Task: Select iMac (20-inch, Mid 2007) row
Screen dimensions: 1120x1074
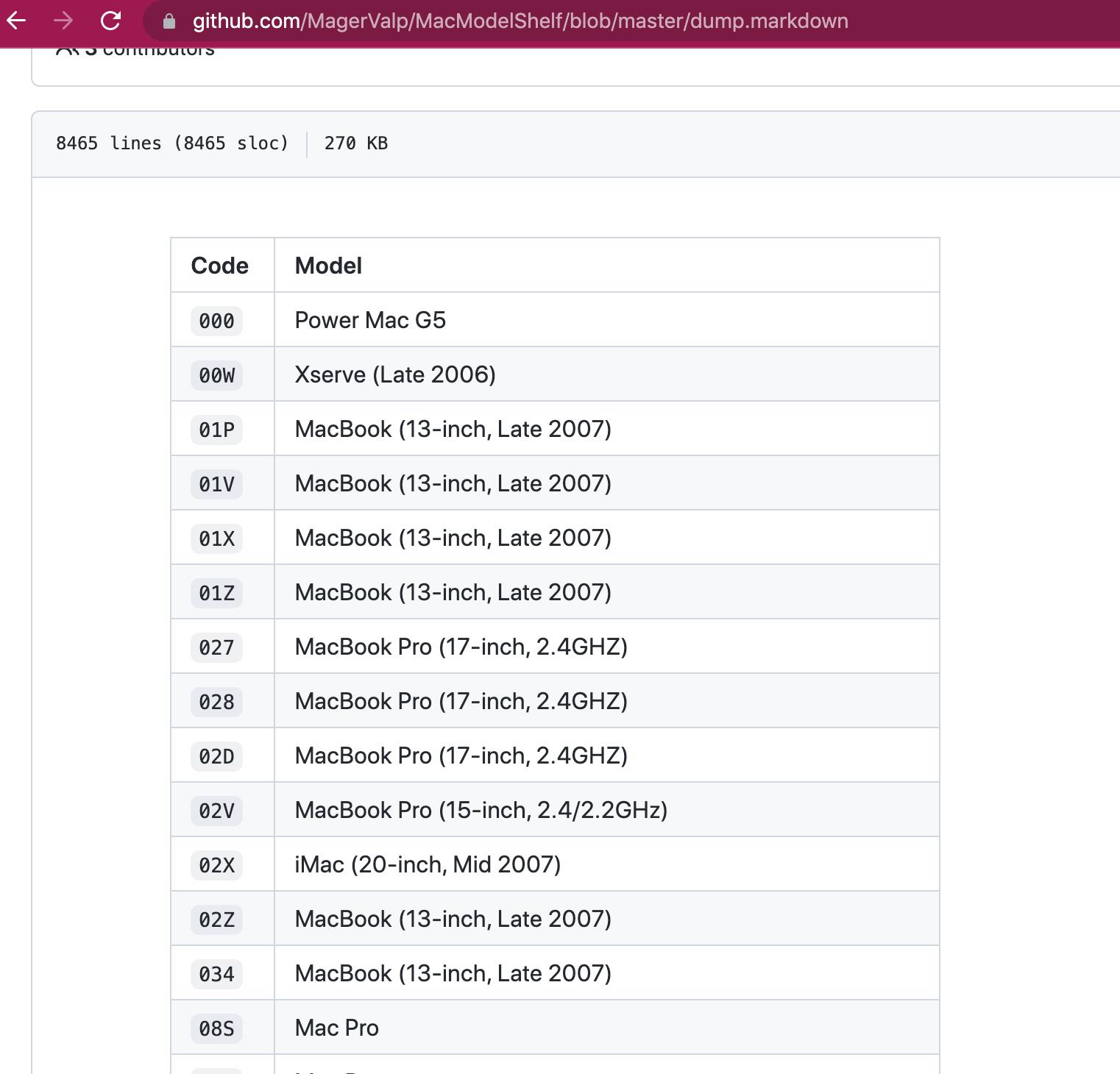Action: [555, 864]
